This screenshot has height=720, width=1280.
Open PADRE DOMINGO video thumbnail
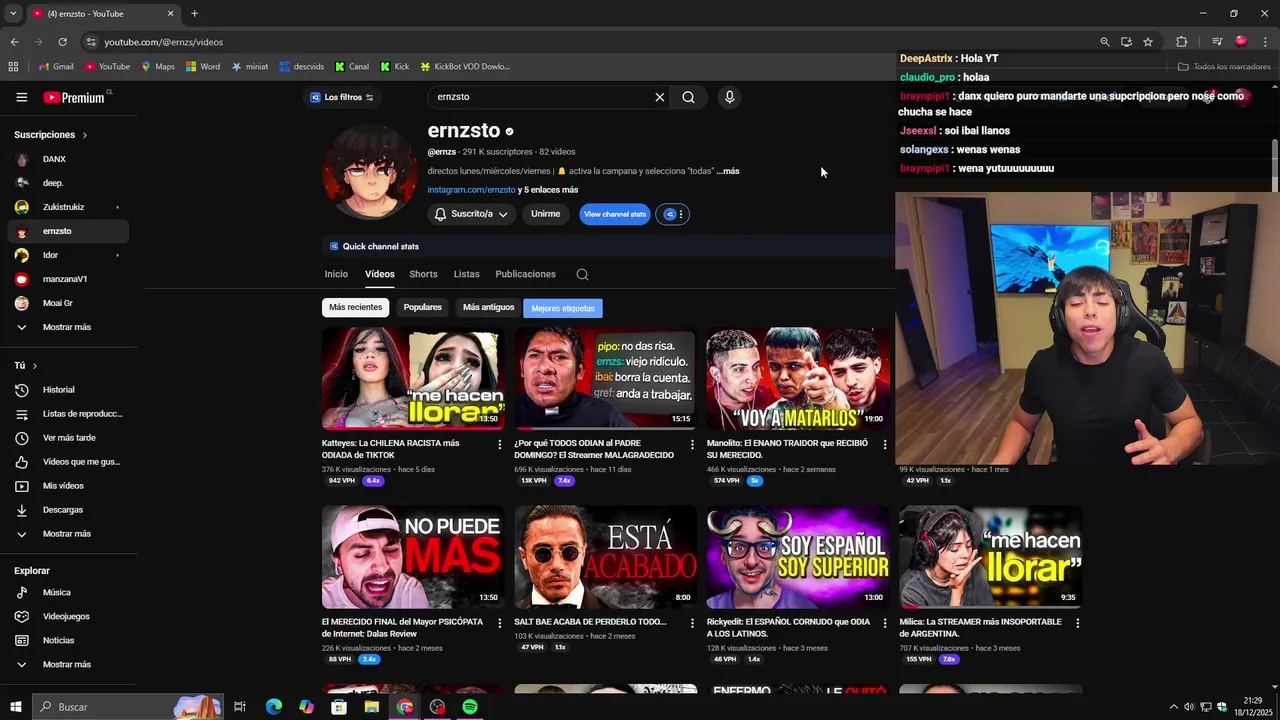[x=605, y=378]
